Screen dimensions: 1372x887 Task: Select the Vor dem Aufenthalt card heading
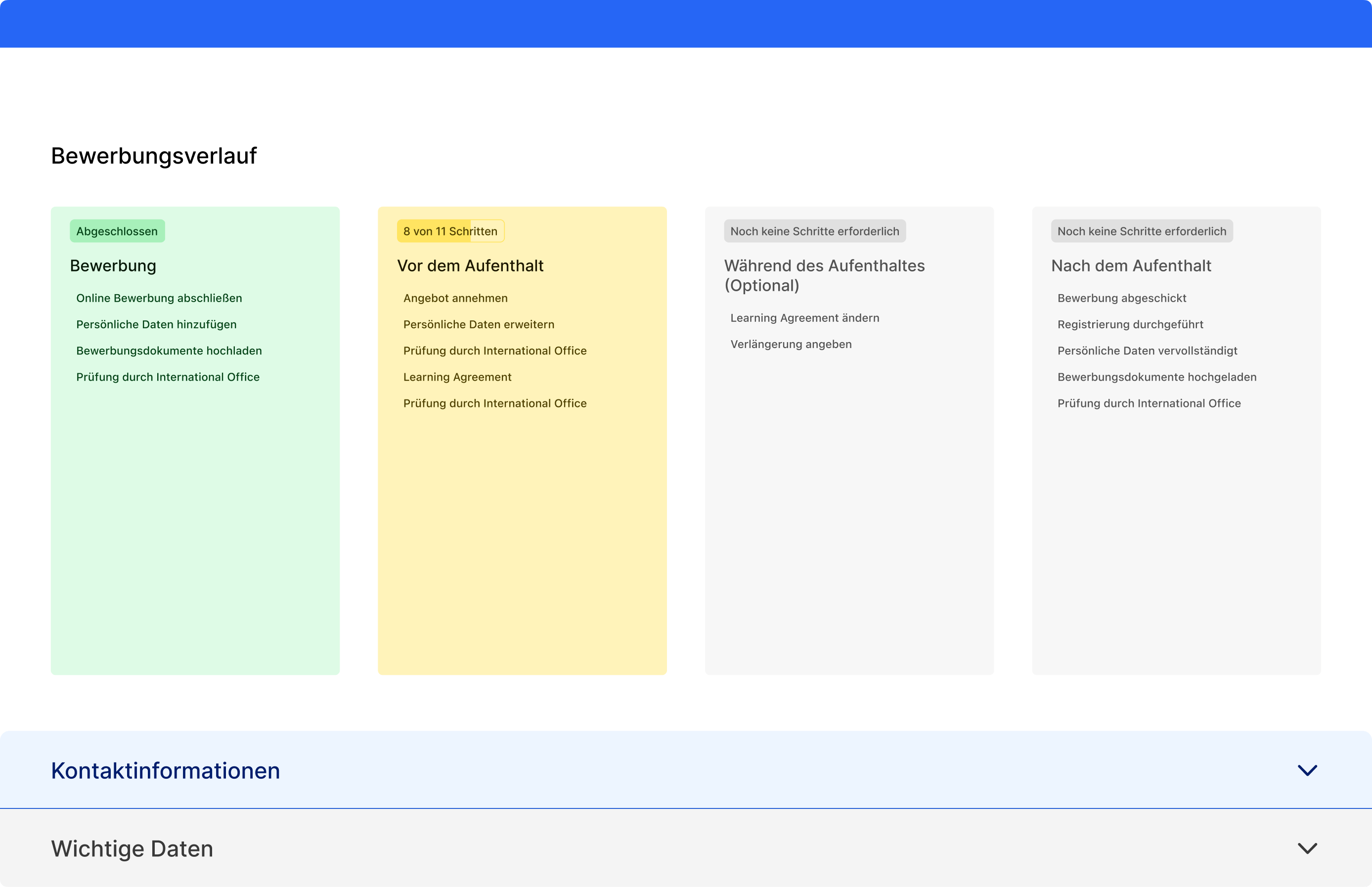470,266
